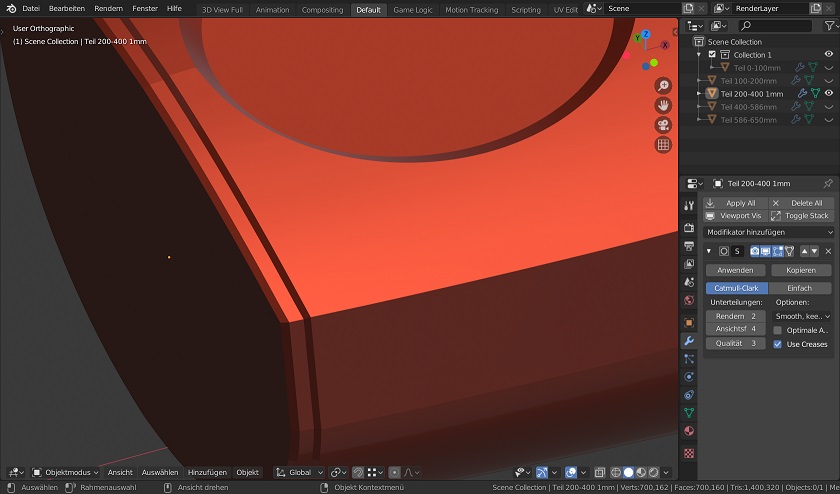Open the Object Data properties triangle icon
Image resolution: width=840 pixels, height=494 pixels.
click(x=689, y=412)
